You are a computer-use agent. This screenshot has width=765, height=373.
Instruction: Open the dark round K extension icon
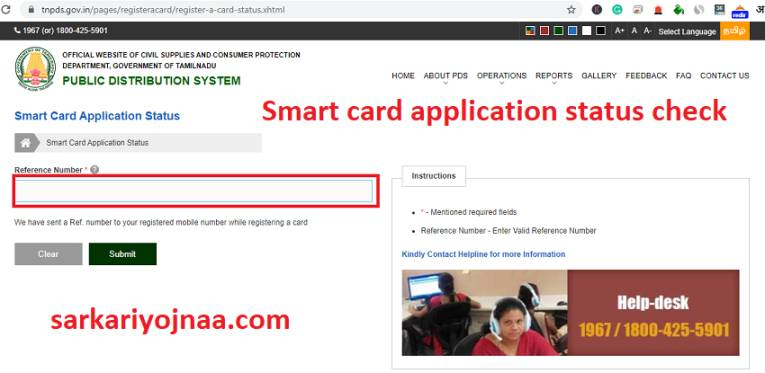tap(597, 9)
